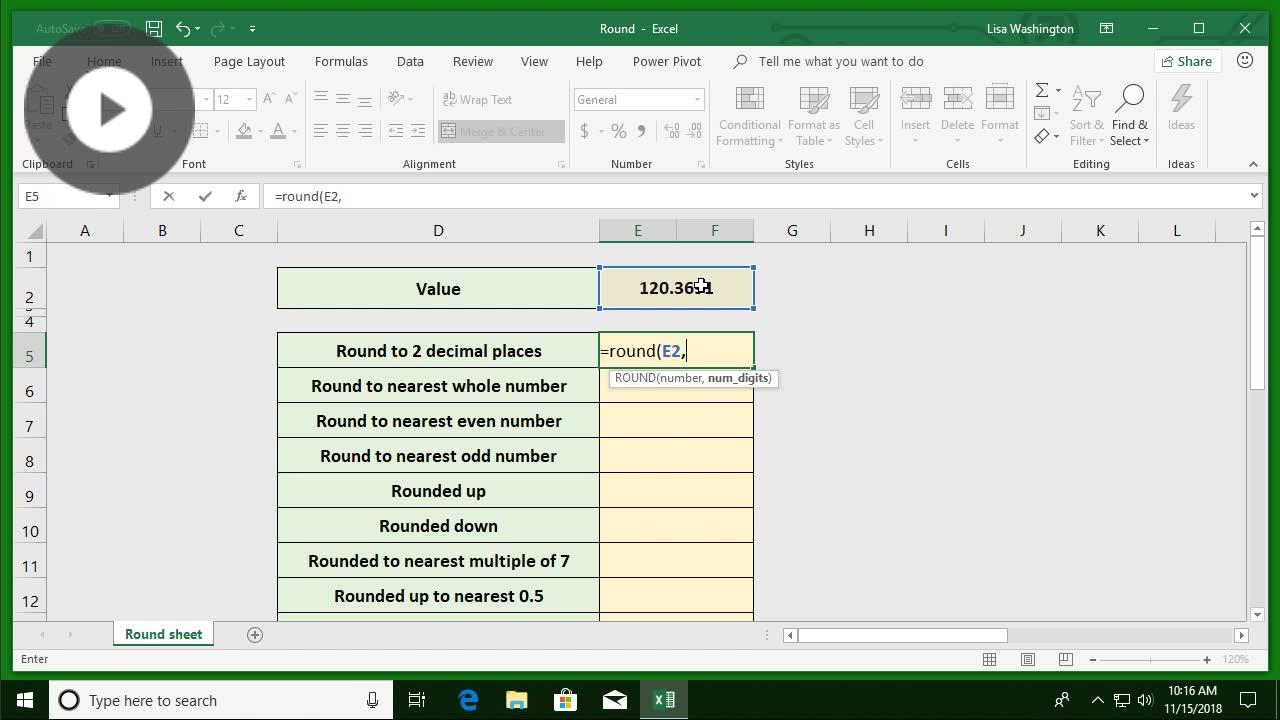Expand Conditional Formatting options
Screen dimensions: 1280x720
750,117
